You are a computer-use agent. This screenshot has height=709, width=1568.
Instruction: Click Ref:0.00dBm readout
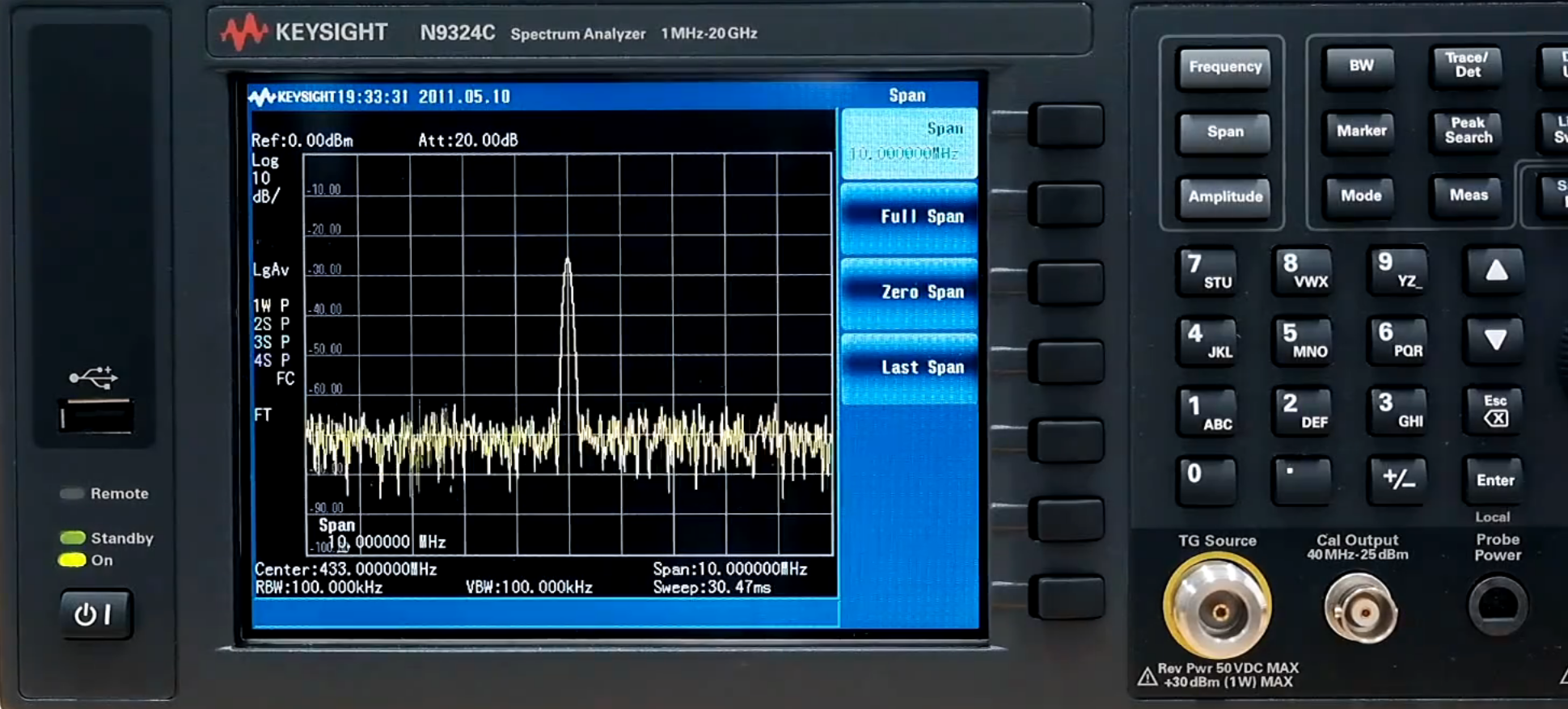click(x=302, y=141)
